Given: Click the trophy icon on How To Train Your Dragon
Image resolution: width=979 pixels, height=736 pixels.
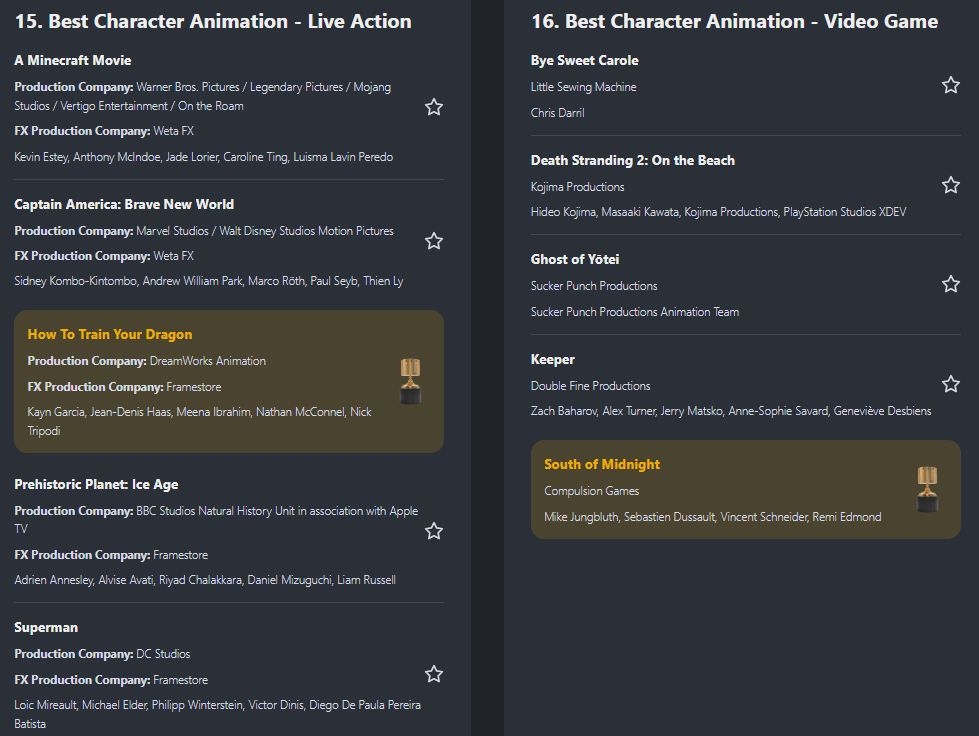Looking at the screenshot, I should point(411,381).
